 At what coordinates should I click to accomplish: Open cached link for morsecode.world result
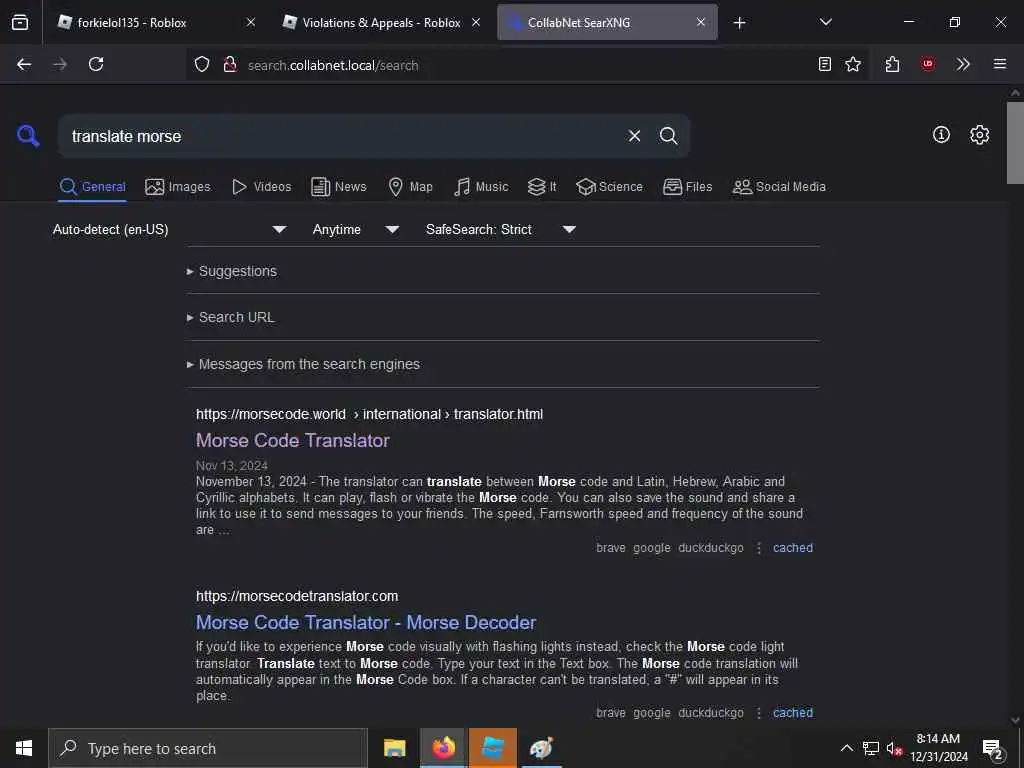point(793,548)
